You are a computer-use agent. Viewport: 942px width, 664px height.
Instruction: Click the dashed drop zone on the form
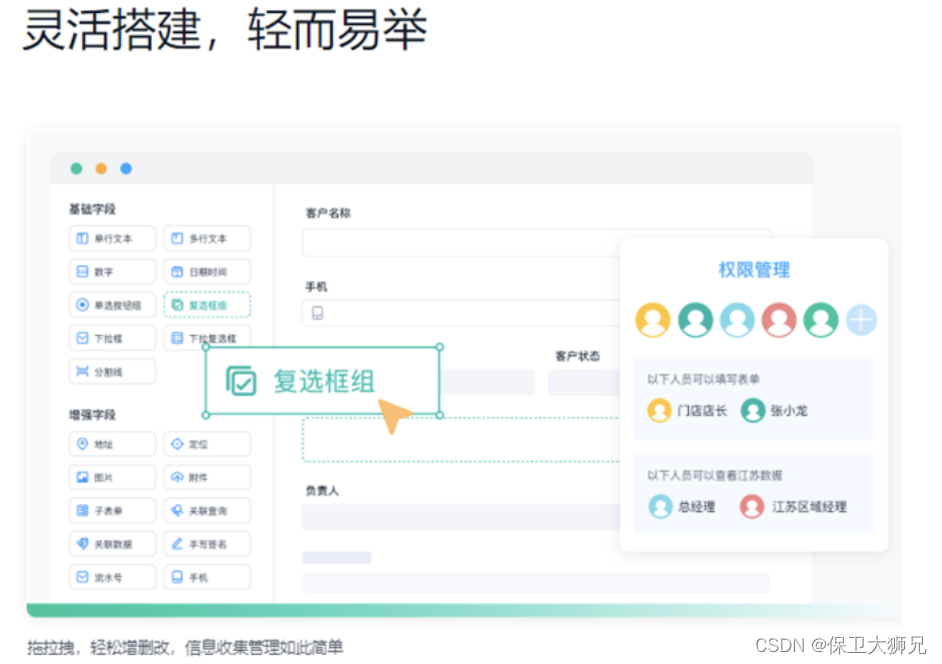(x=461, y=440)
